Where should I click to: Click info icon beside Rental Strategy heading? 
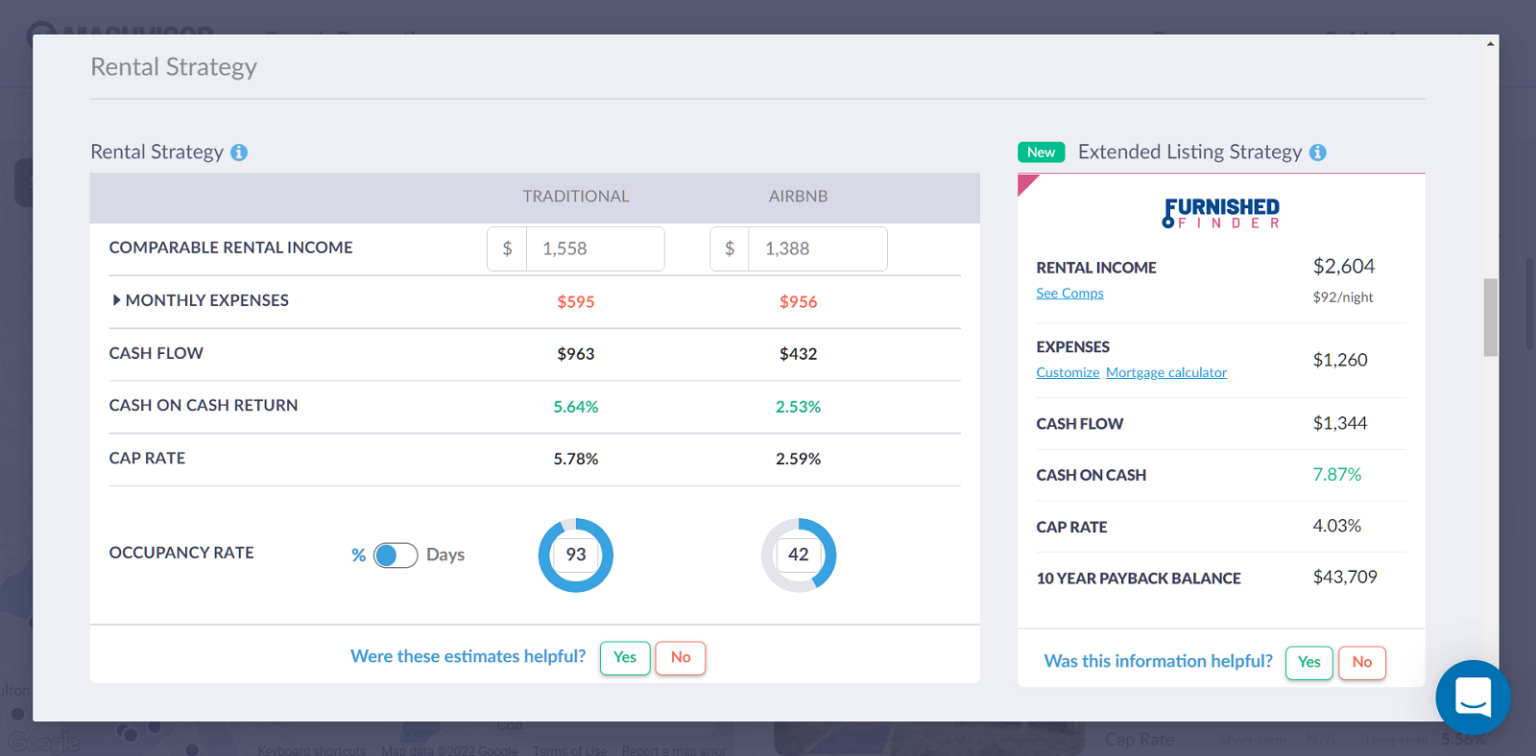(x=239, y=153)
